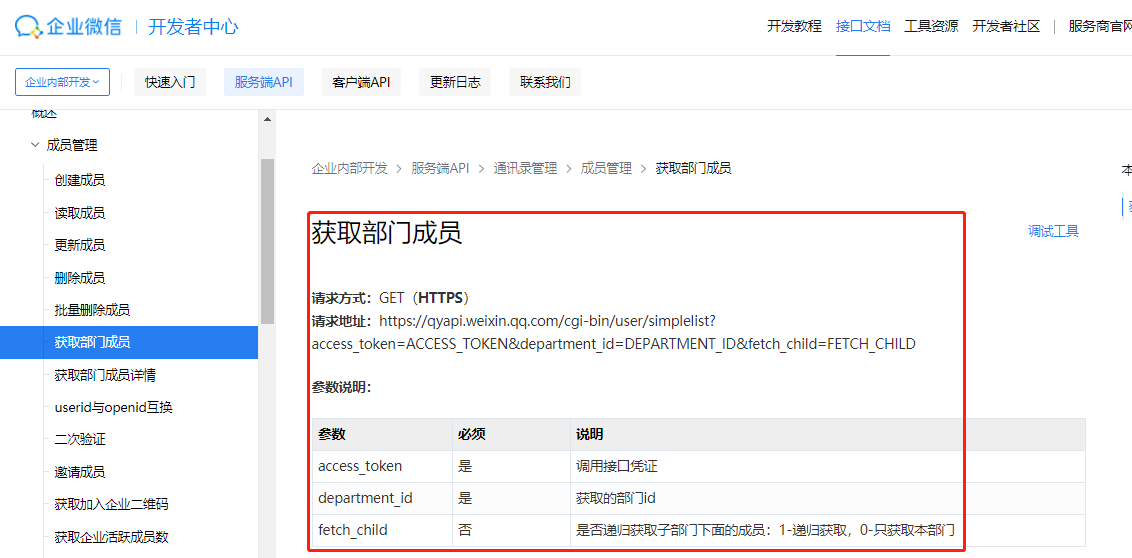
Task: Open 获取企业活跃成员数 in the sidebar
Action: pos(111,536)
